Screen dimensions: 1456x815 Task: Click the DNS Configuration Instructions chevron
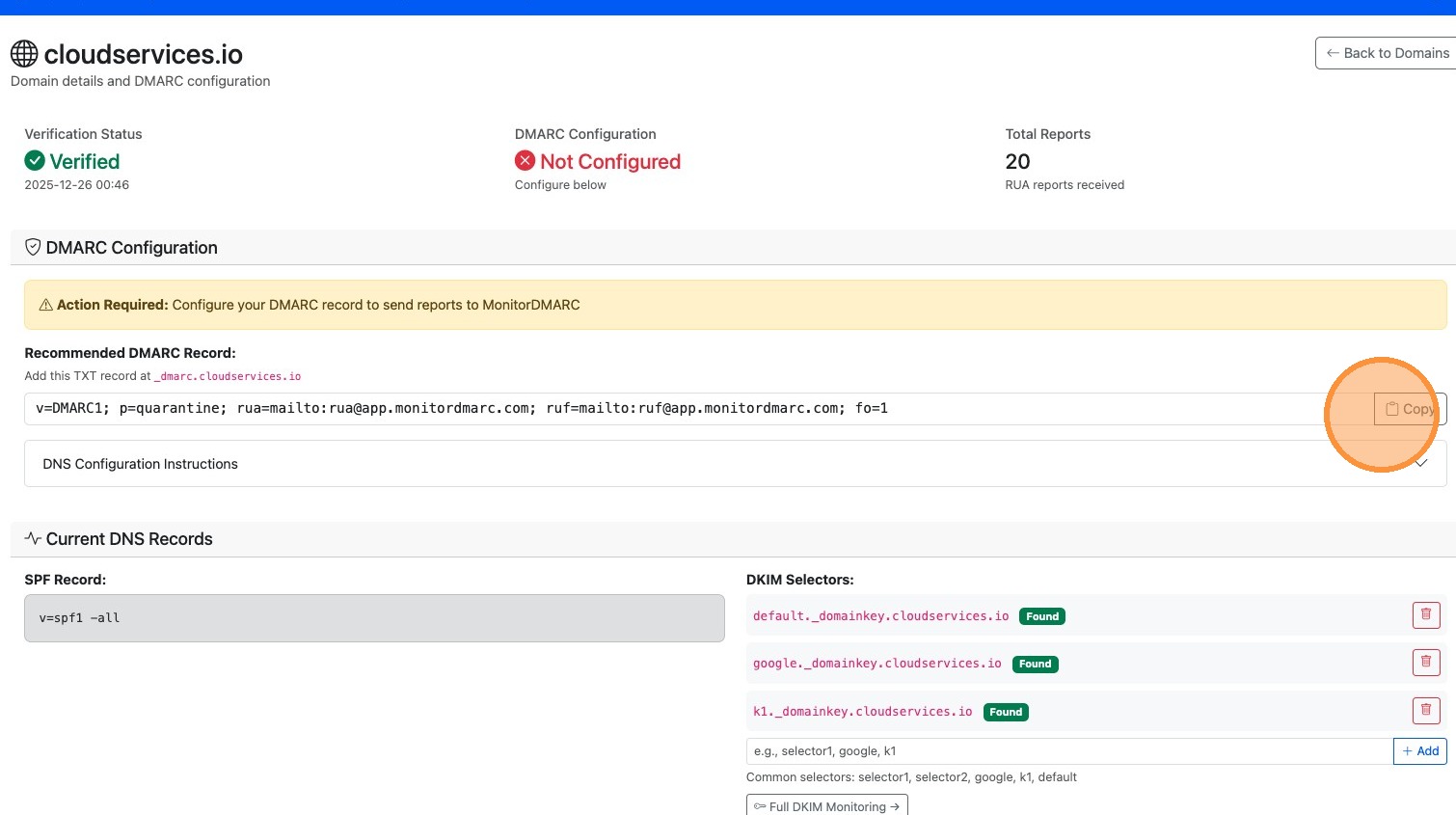(x=1420, y=464)
